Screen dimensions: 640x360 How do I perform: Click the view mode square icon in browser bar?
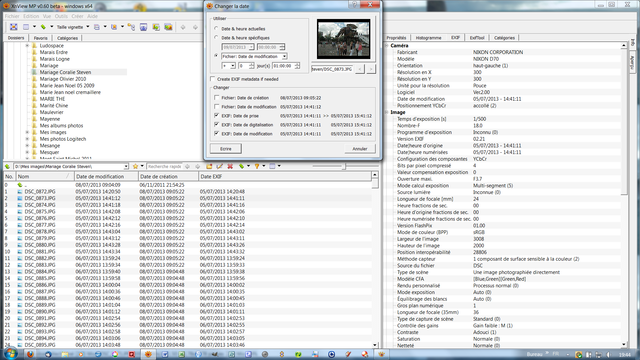pos(272,167)
